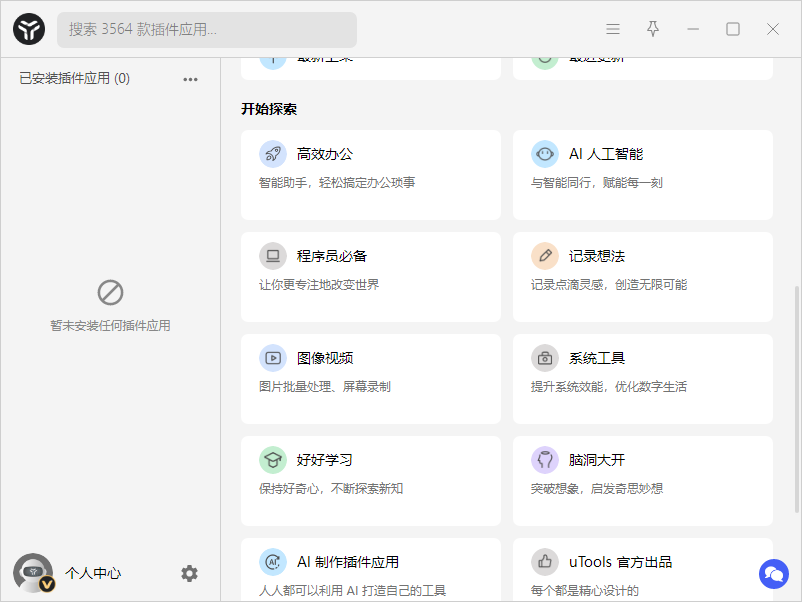Click the hamburger menu in the title bar
Screen dimensions: 802x602
pos(612,29)
